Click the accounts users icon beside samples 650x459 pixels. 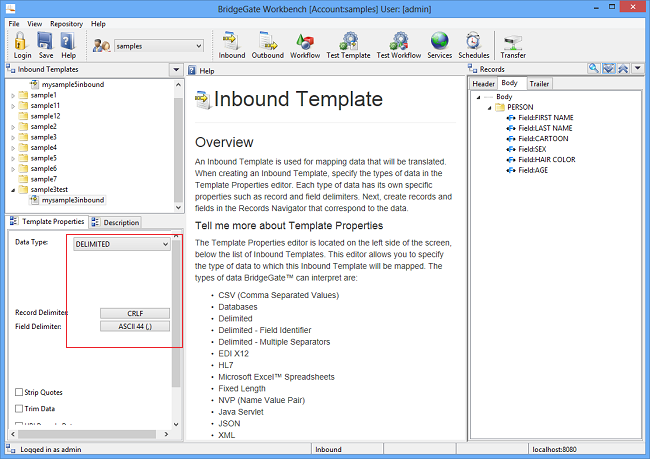[x=101, y=45]
